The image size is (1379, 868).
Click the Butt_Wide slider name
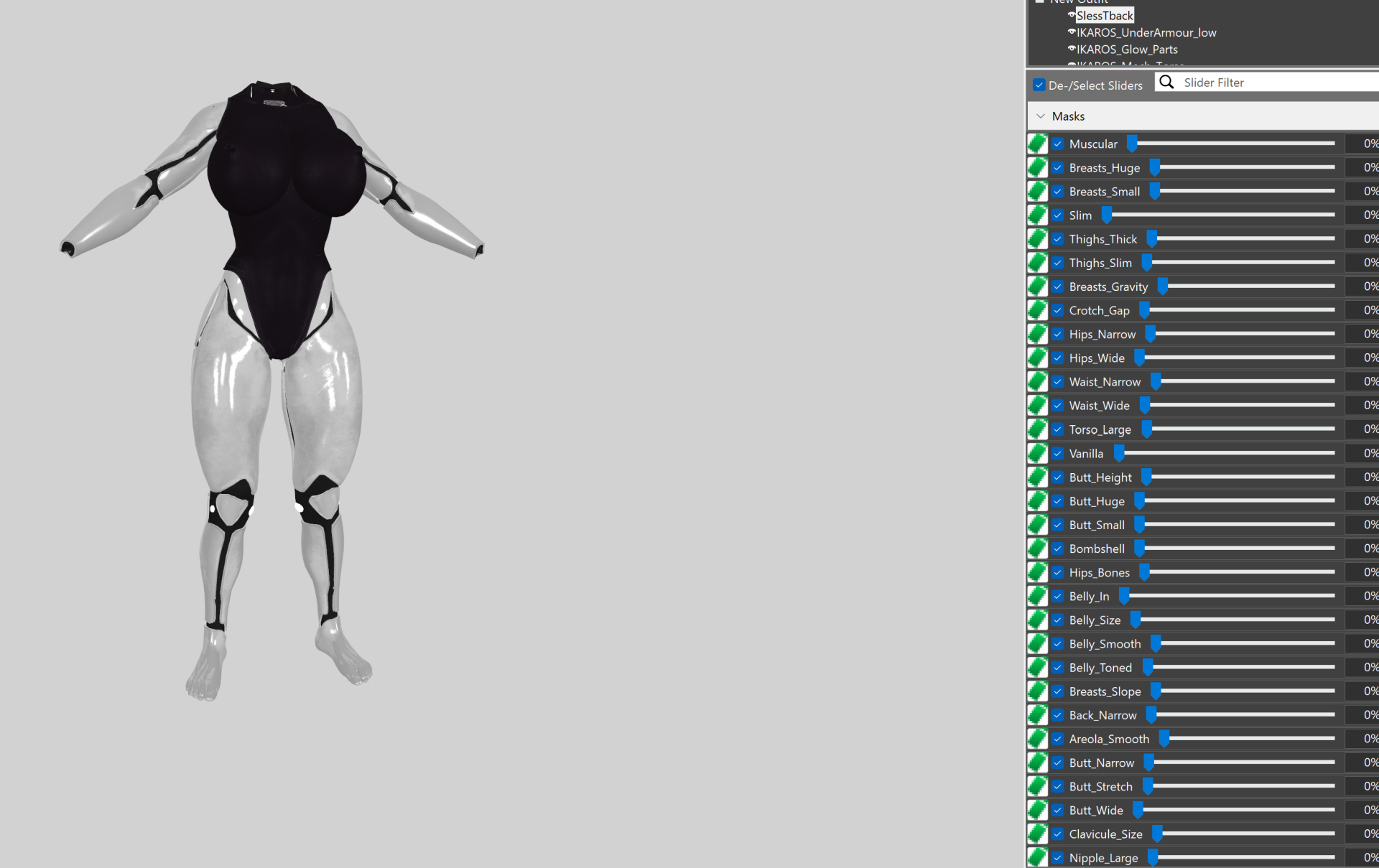tap(1096, 810)
